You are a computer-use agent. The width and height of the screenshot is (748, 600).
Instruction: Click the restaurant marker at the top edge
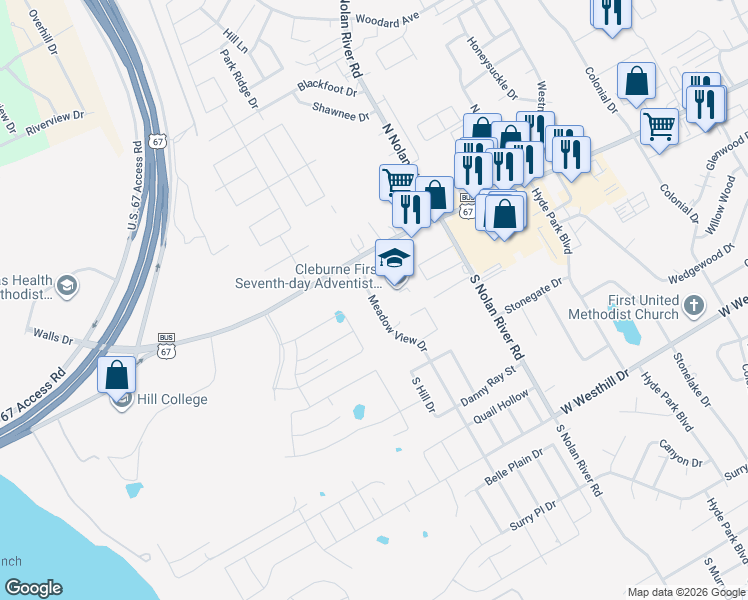610,13
